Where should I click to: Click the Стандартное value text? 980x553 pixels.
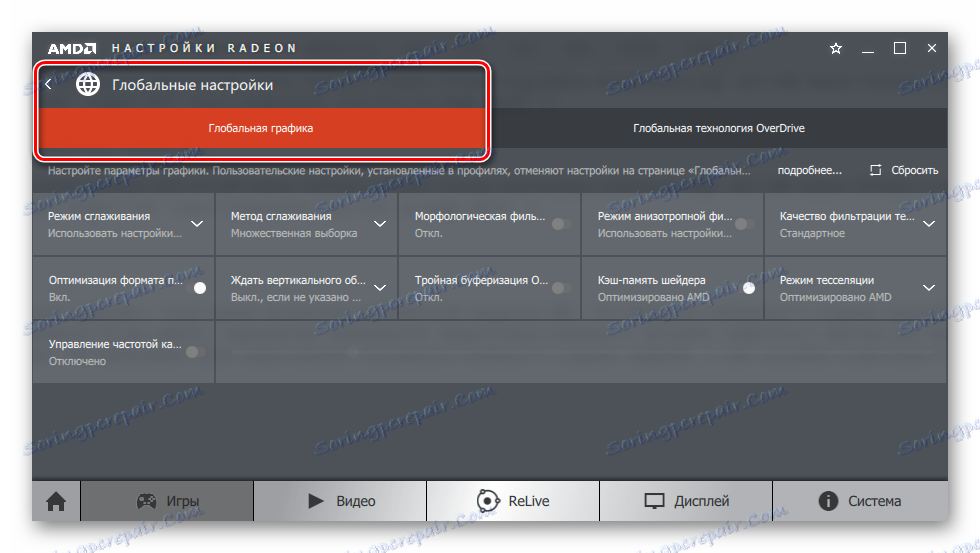pos(812,233)
